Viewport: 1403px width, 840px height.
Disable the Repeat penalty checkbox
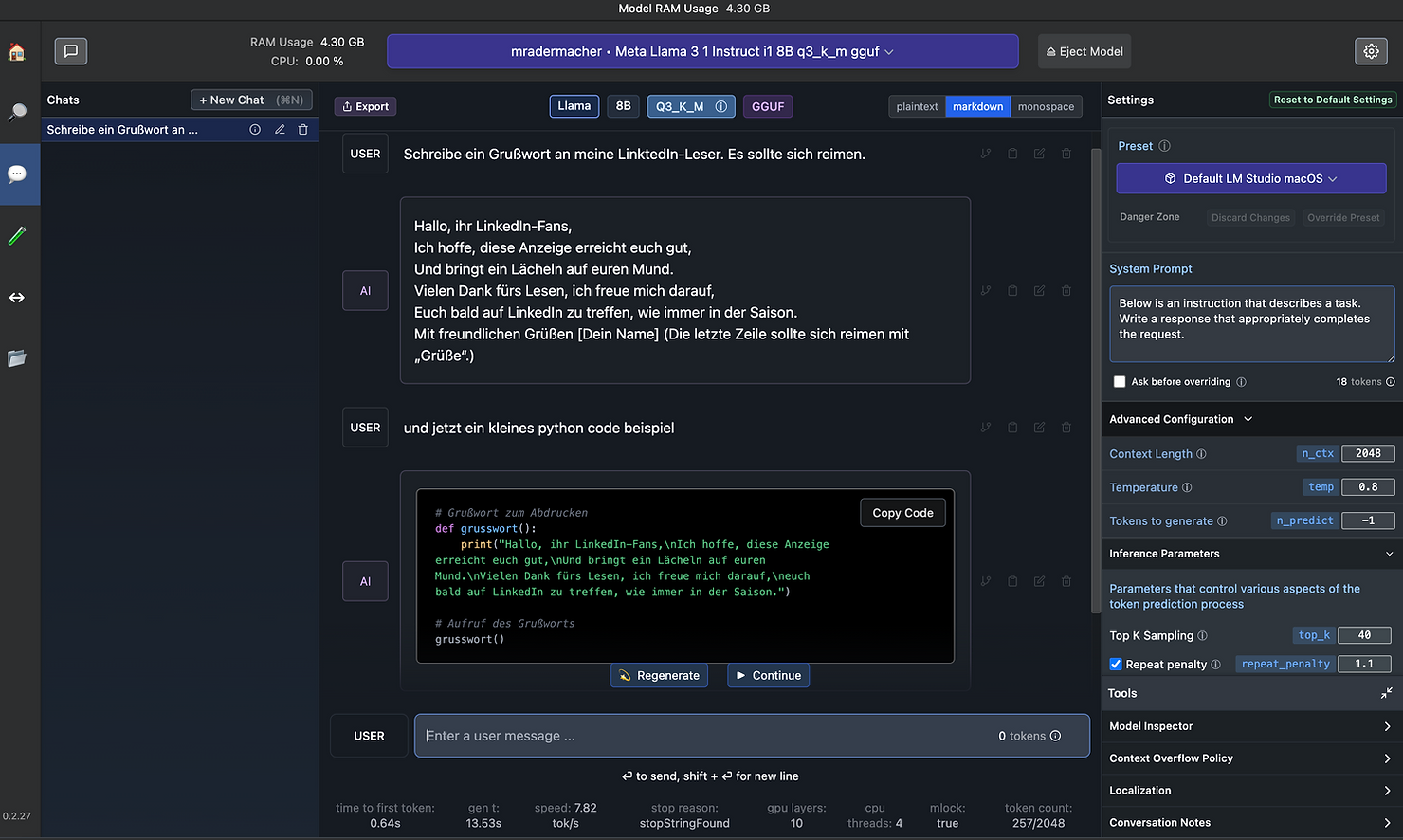pos(1116,664)
